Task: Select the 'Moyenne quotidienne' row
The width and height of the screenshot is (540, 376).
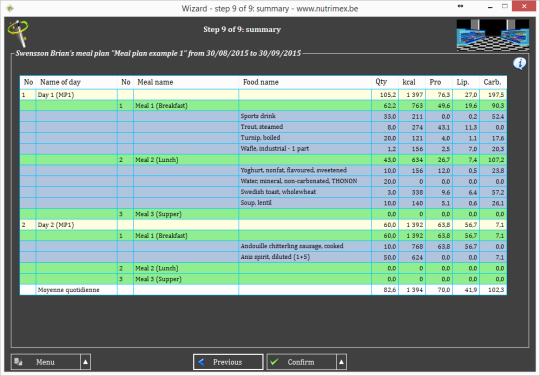Action: pyautogui.click(x=263, y=290)
